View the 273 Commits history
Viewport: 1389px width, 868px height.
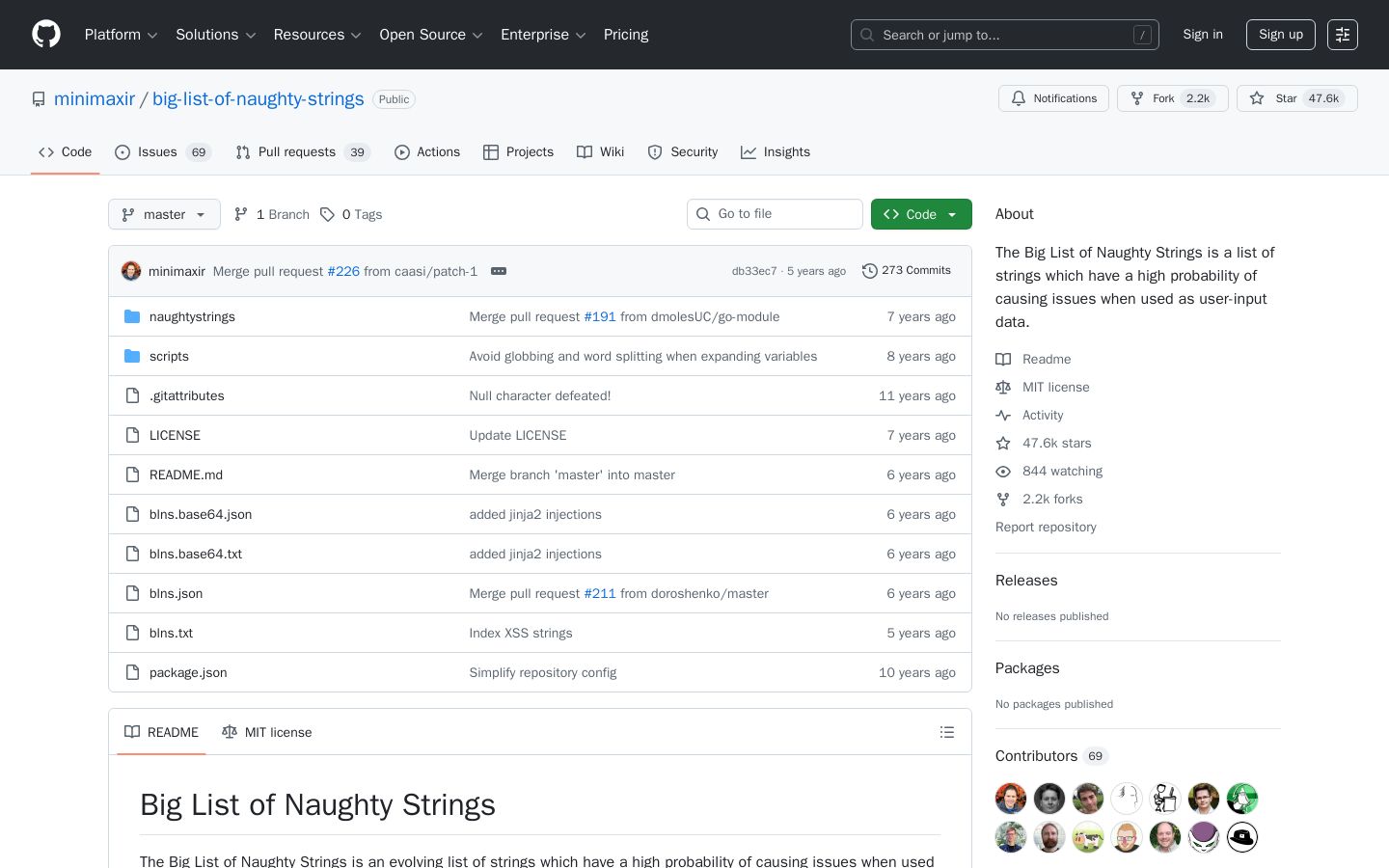coord(907,271)
